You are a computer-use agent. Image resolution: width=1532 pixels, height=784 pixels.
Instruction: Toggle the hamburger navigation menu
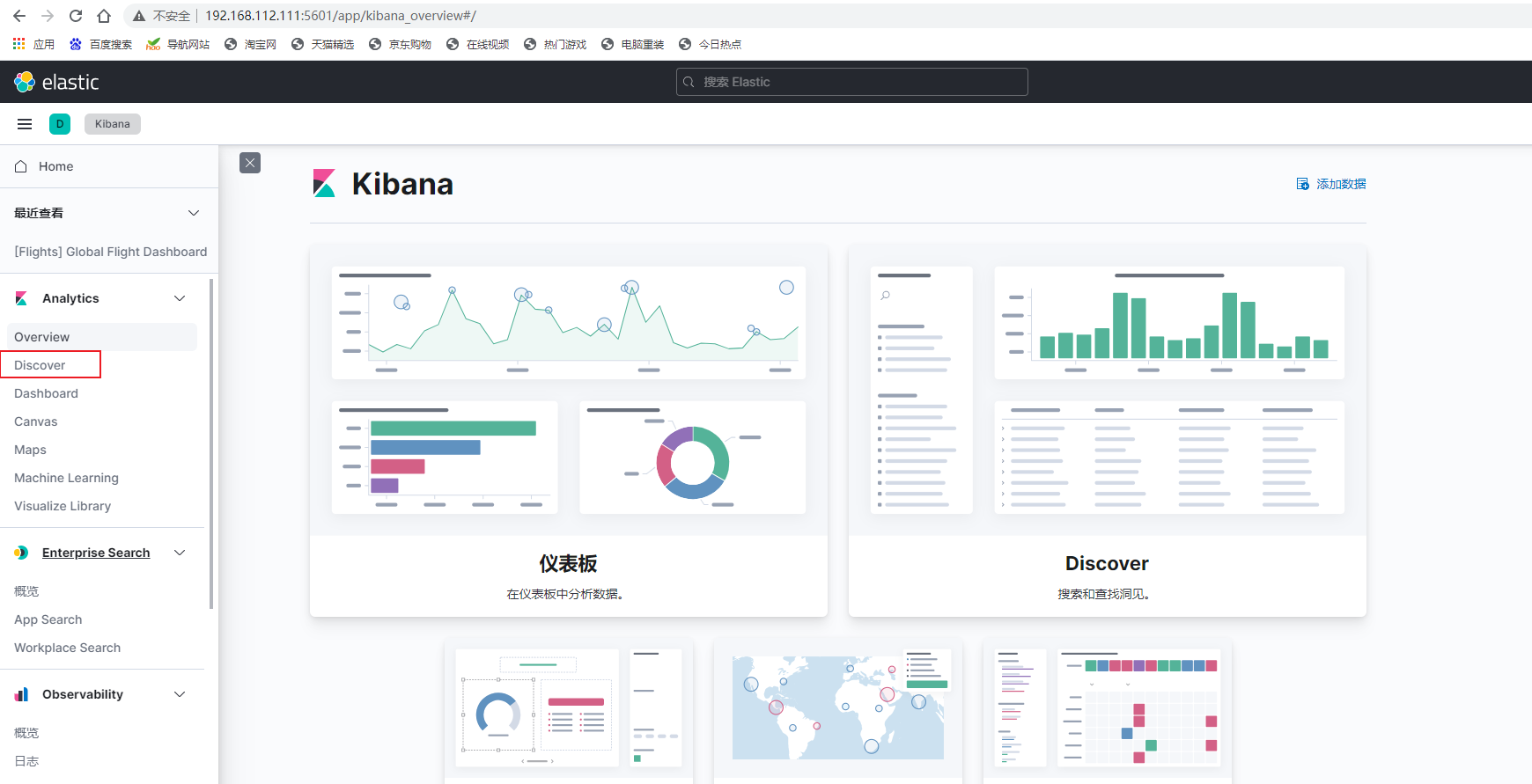25,124
